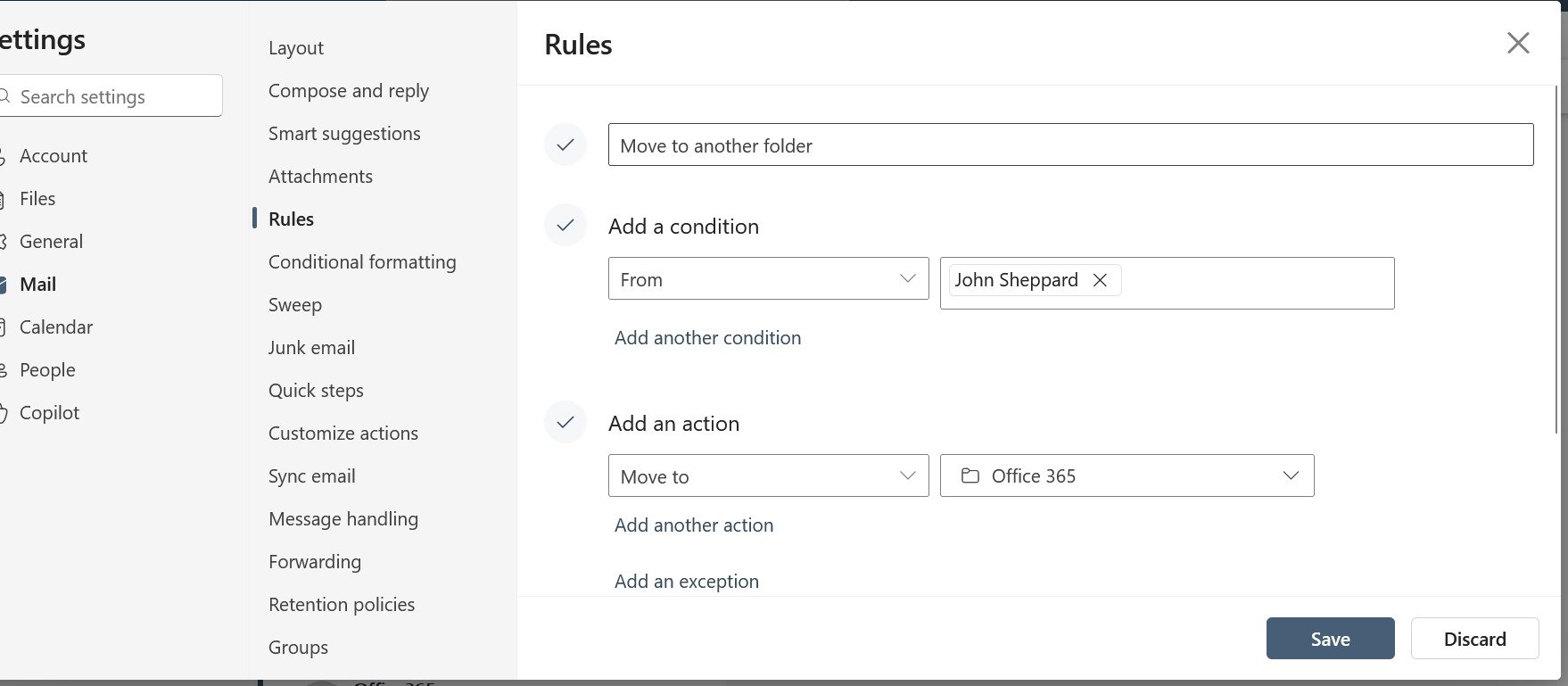
Task: Discard the rule changes
Action: [1475, 639]
